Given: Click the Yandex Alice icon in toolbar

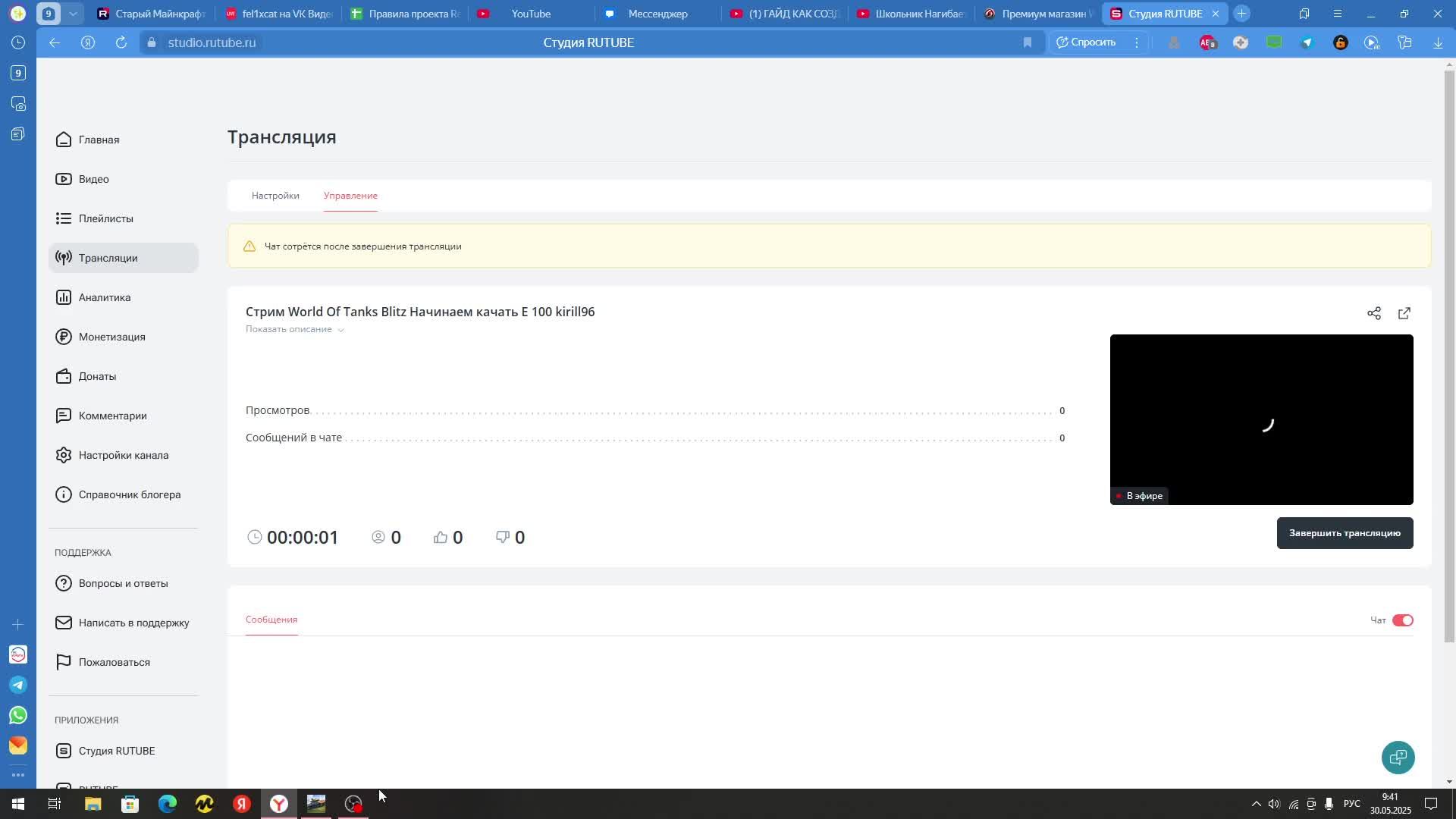Looking at the screenshot, I should click(x=88, y=42).
